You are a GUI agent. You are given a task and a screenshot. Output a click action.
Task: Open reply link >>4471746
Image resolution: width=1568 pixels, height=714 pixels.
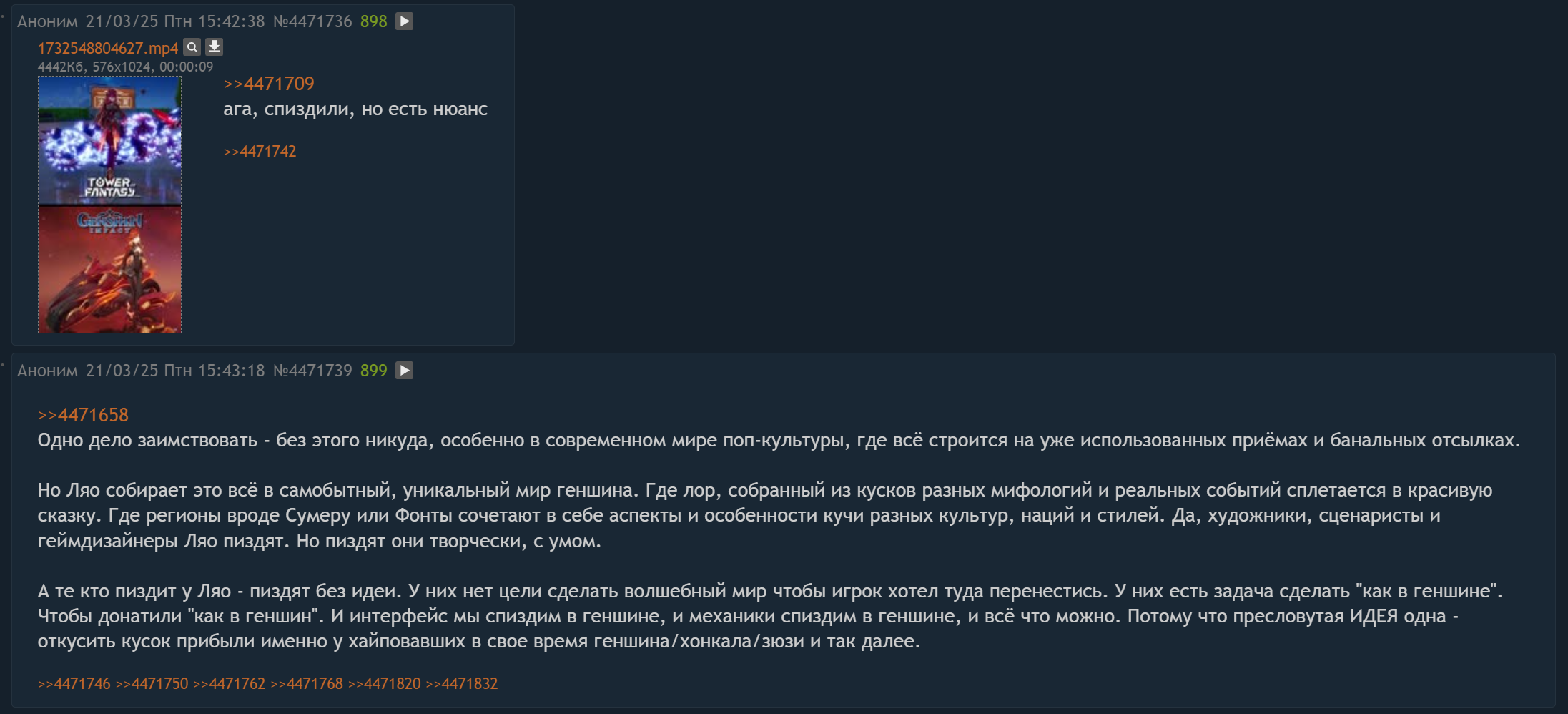point(74,684)
